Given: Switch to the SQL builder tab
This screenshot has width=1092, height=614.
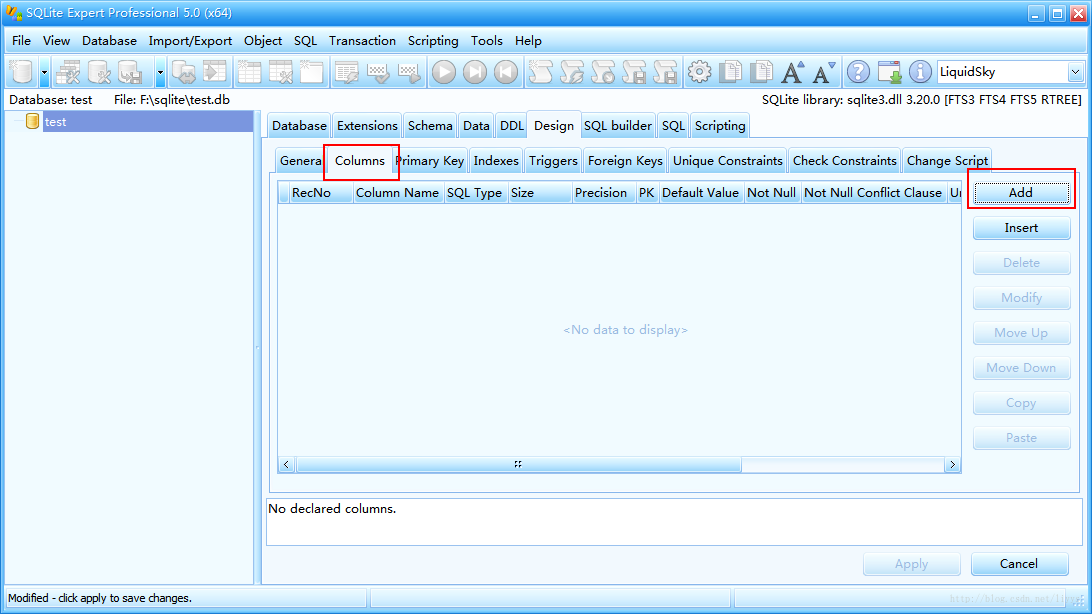Looking at the screenshot, I should click(x=618, y=126).
